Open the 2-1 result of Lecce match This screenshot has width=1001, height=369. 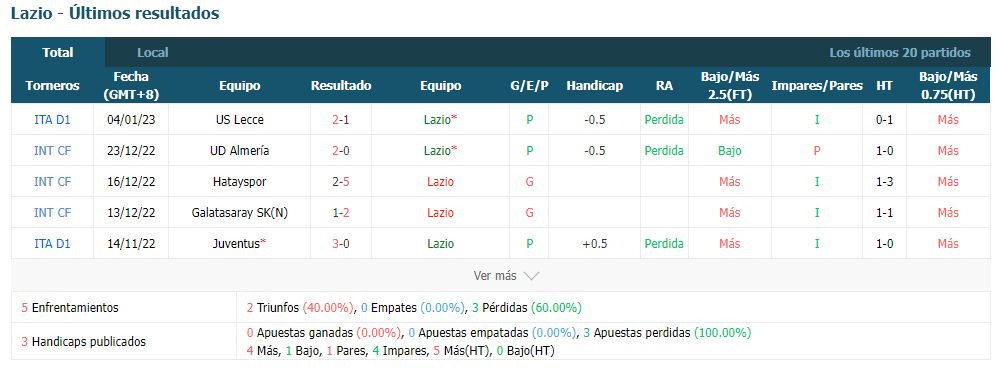[x=341, y=120]
